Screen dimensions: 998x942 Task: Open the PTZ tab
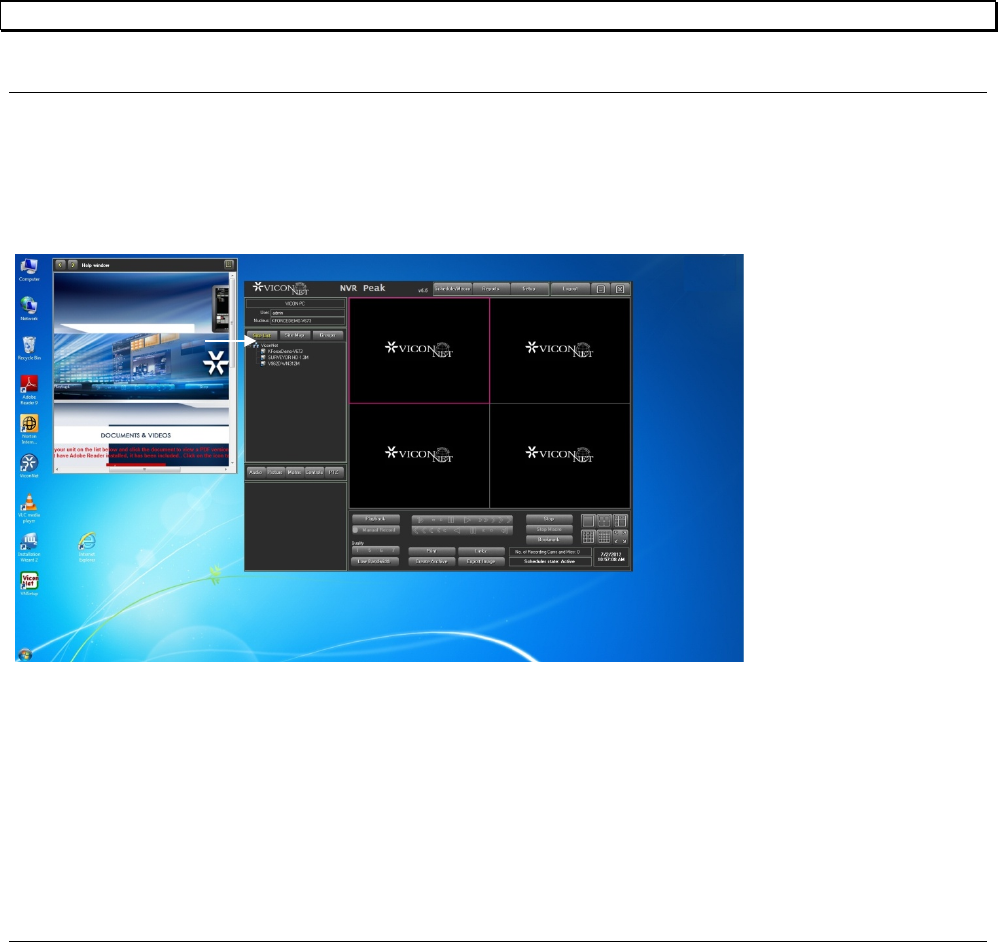pos(334,472)
